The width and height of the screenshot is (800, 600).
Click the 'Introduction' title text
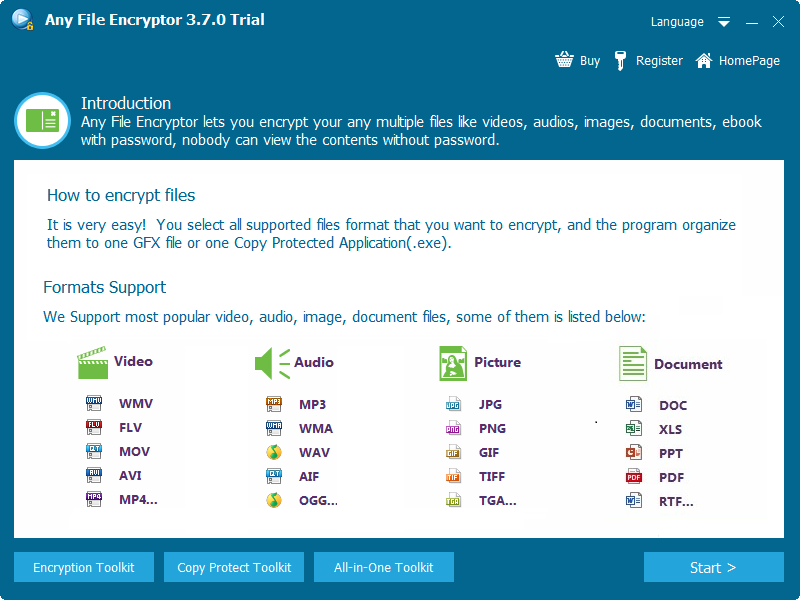click(x=126, y=103)
